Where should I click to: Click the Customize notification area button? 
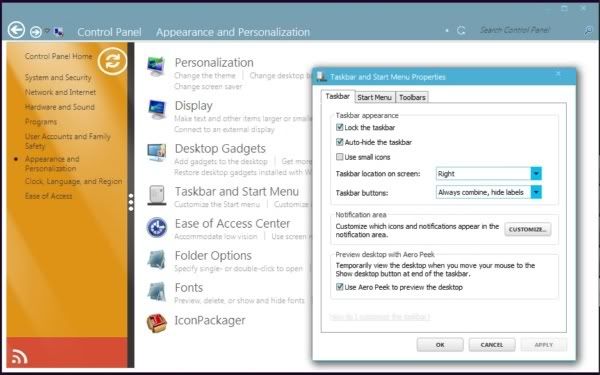click(528, 229)
